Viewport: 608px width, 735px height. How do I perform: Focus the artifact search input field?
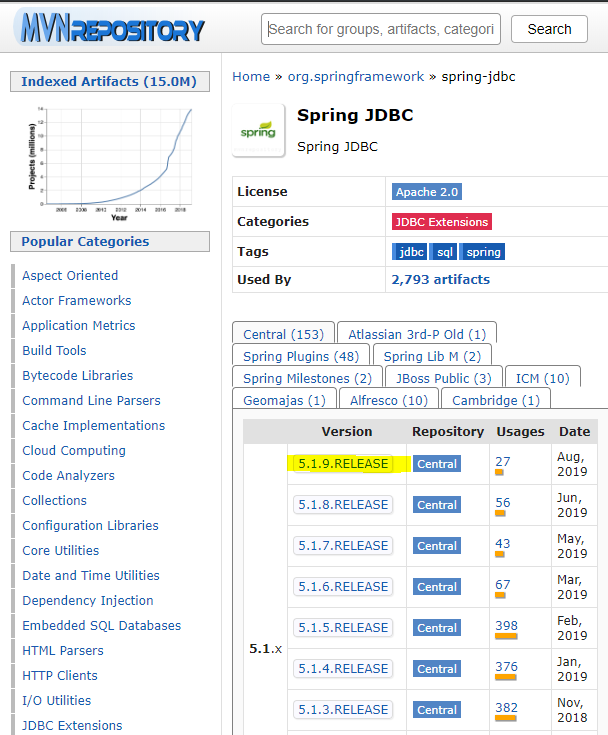(x=381, y=29)
